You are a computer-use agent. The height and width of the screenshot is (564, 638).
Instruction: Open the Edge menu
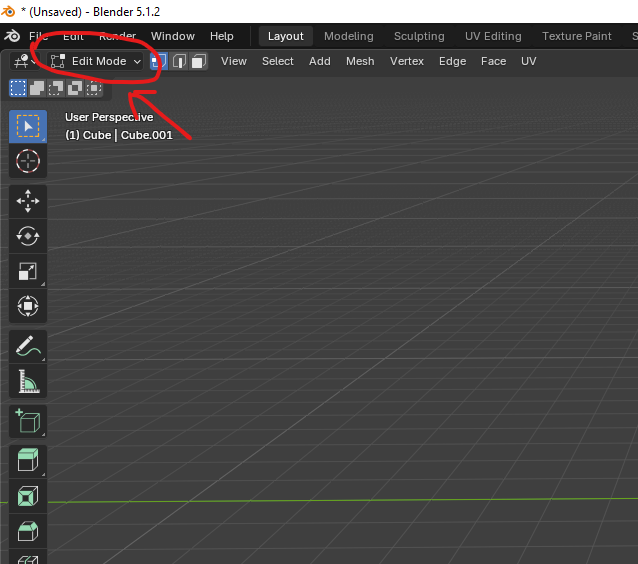pyautogui.click(x=452, y=61)
